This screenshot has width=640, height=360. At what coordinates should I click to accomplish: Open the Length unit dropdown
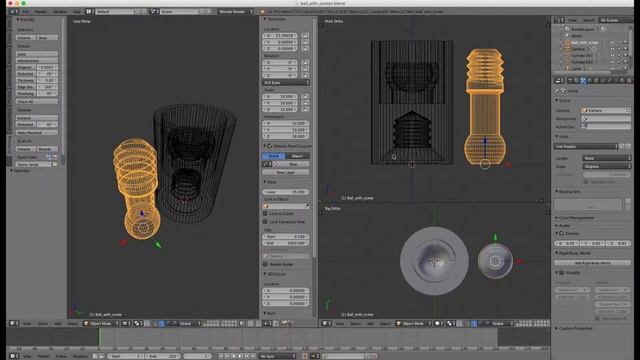click(606, 158)
